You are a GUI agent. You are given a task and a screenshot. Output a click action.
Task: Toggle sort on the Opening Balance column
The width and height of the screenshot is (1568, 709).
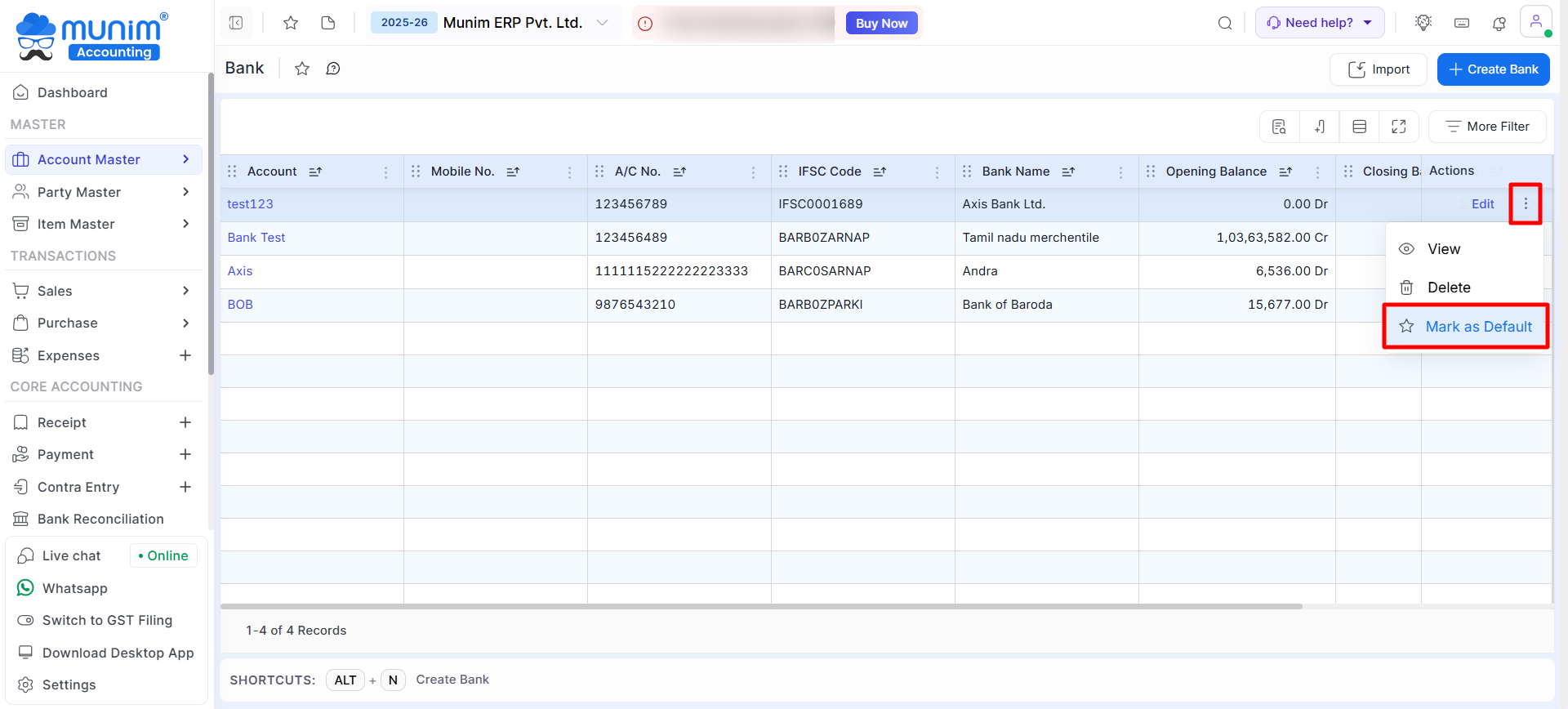(1285, 172)
